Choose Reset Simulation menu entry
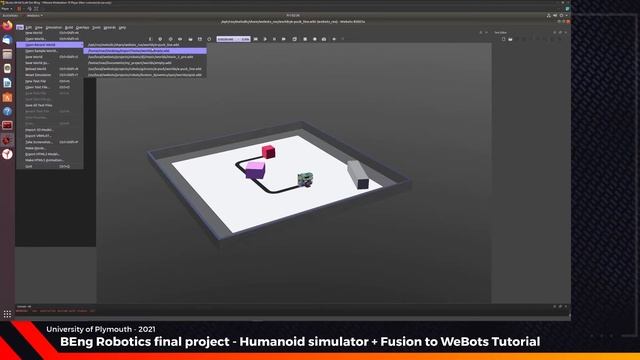The image size is (640, 360). [50, 75]
